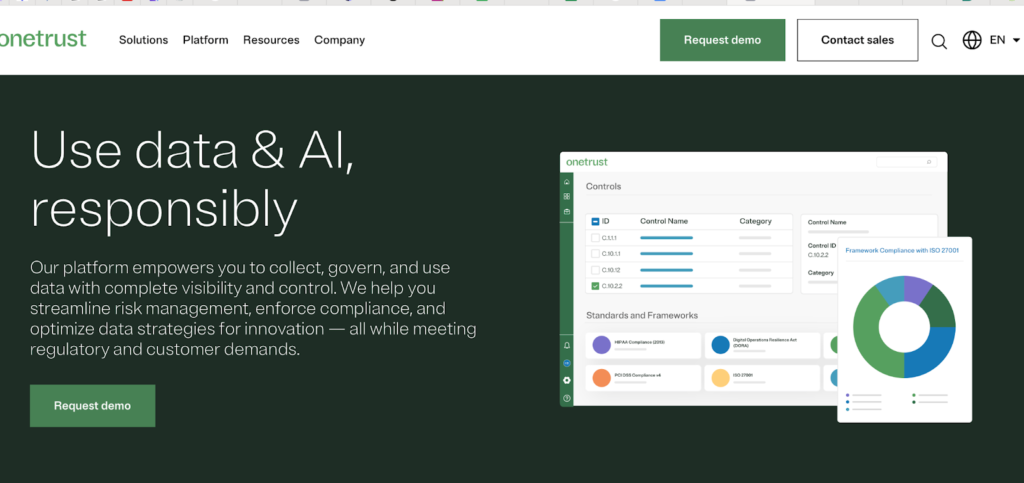Click the blue DORA circle icon
Image resolution: width=1024 pixels, height=483 pixels.
(720, 345)
